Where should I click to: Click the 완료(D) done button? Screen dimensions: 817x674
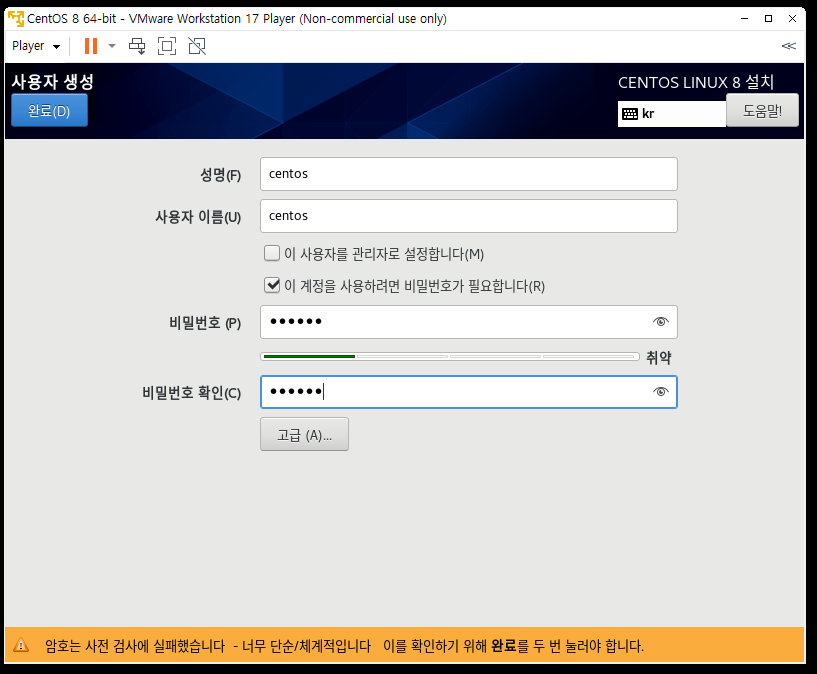pos(49,110)
